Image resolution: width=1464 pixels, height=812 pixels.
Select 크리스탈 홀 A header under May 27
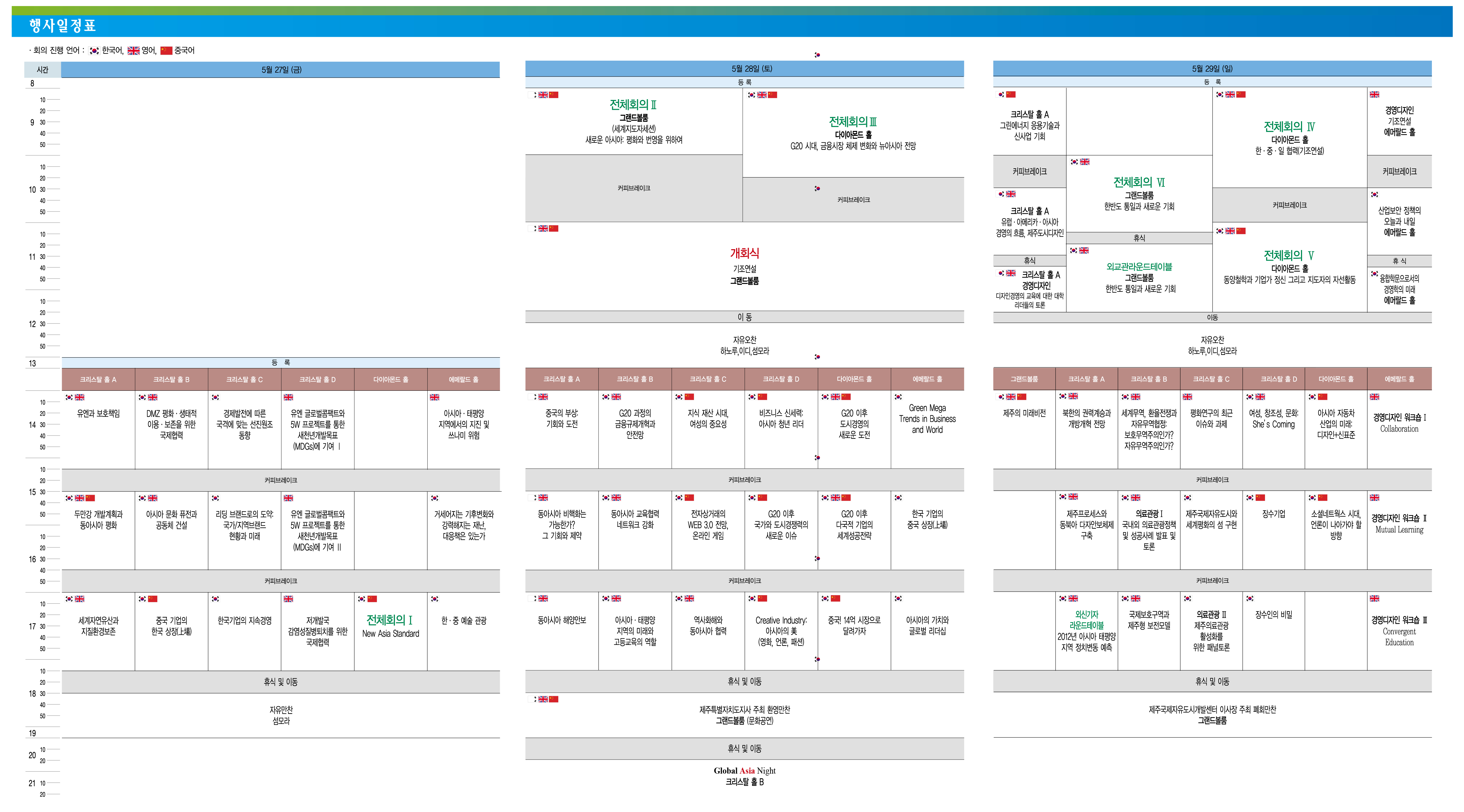(x=98, y=380)
